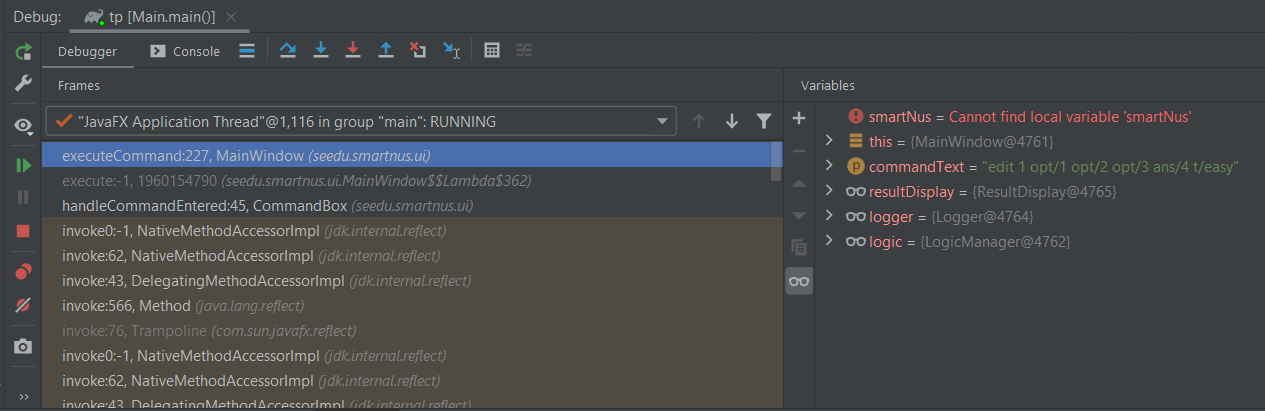Resume program execution
This screenshot has height=411, width=1265.
tap(23, 165)
